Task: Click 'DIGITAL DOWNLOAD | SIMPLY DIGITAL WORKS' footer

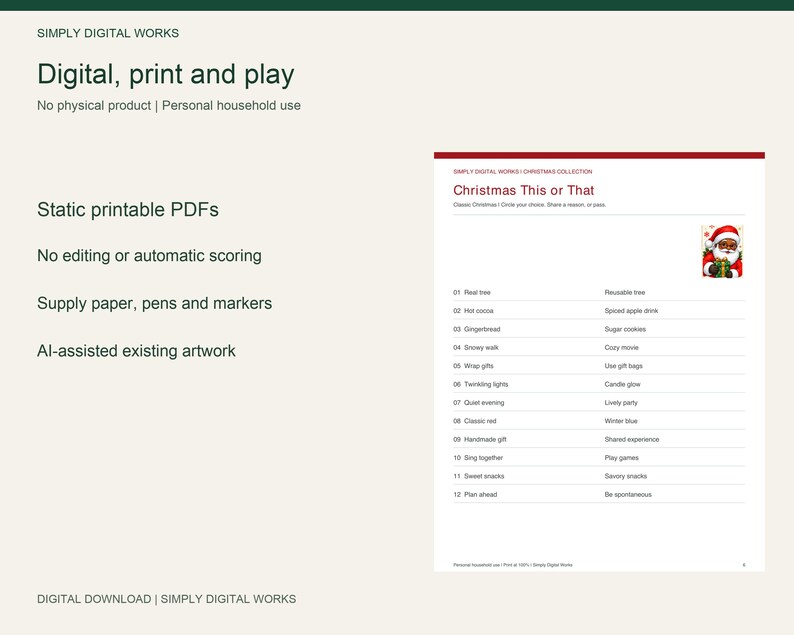Action: point(167,599)
